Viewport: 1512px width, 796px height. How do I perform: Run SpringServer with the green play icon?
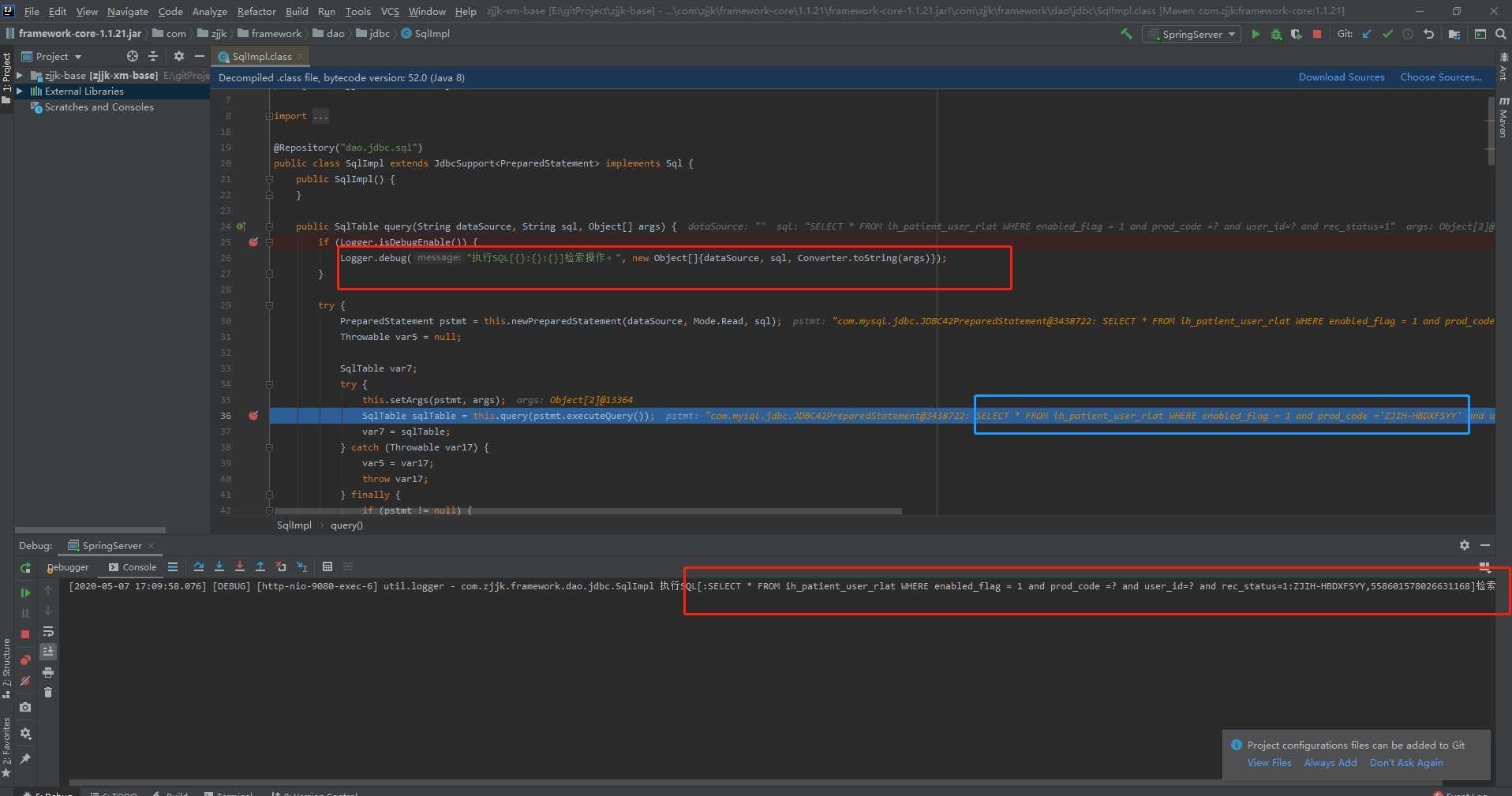click(1256, 34)
